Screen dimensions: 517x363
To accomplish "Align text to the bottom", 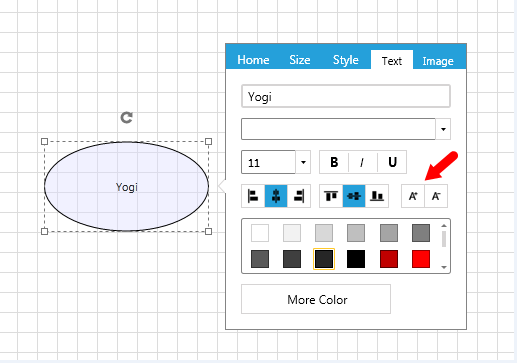I will pyautogui.click(x=377, y=196).
